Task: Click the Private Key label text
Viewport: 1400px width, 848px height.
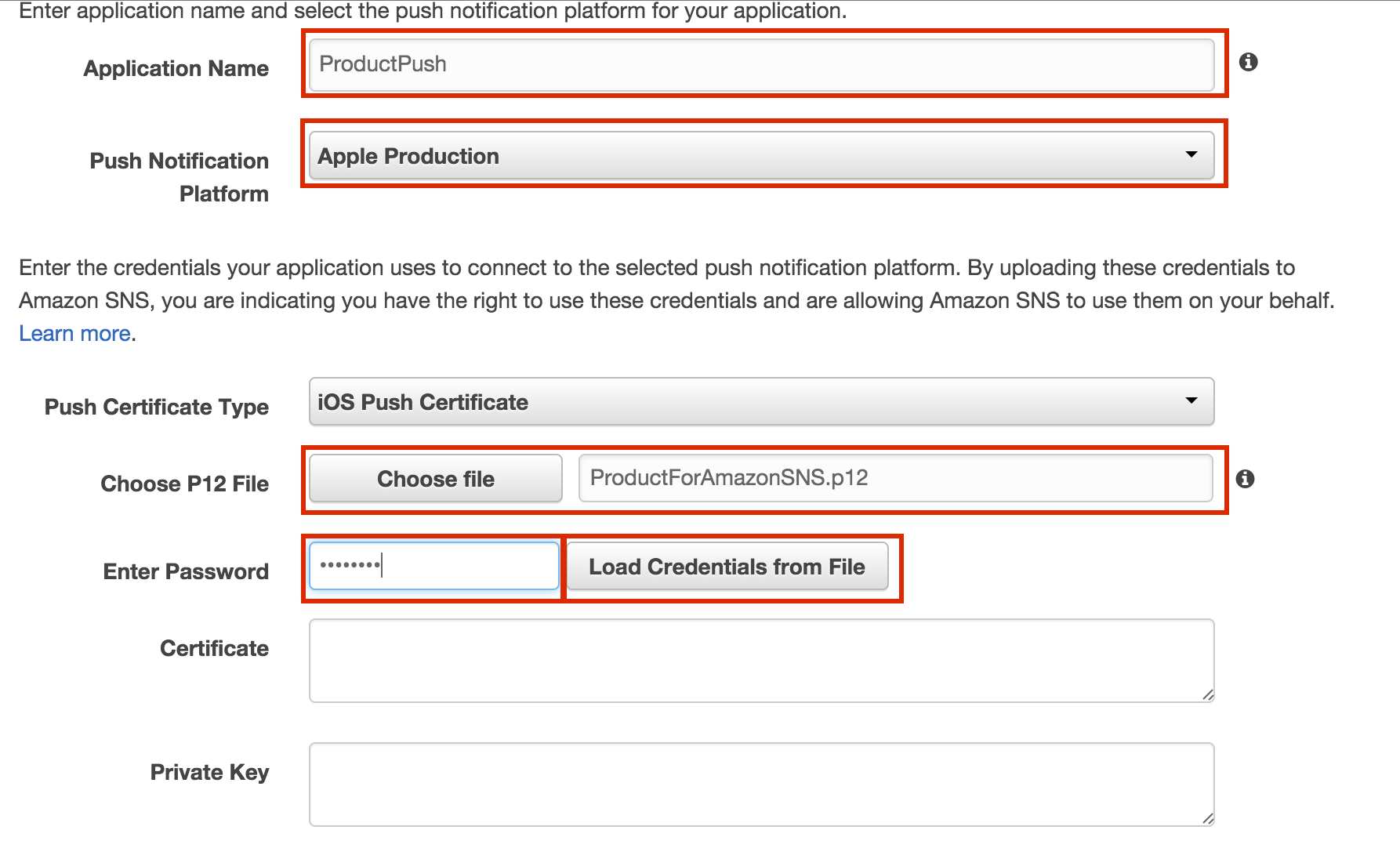Action: coord(209,773)
